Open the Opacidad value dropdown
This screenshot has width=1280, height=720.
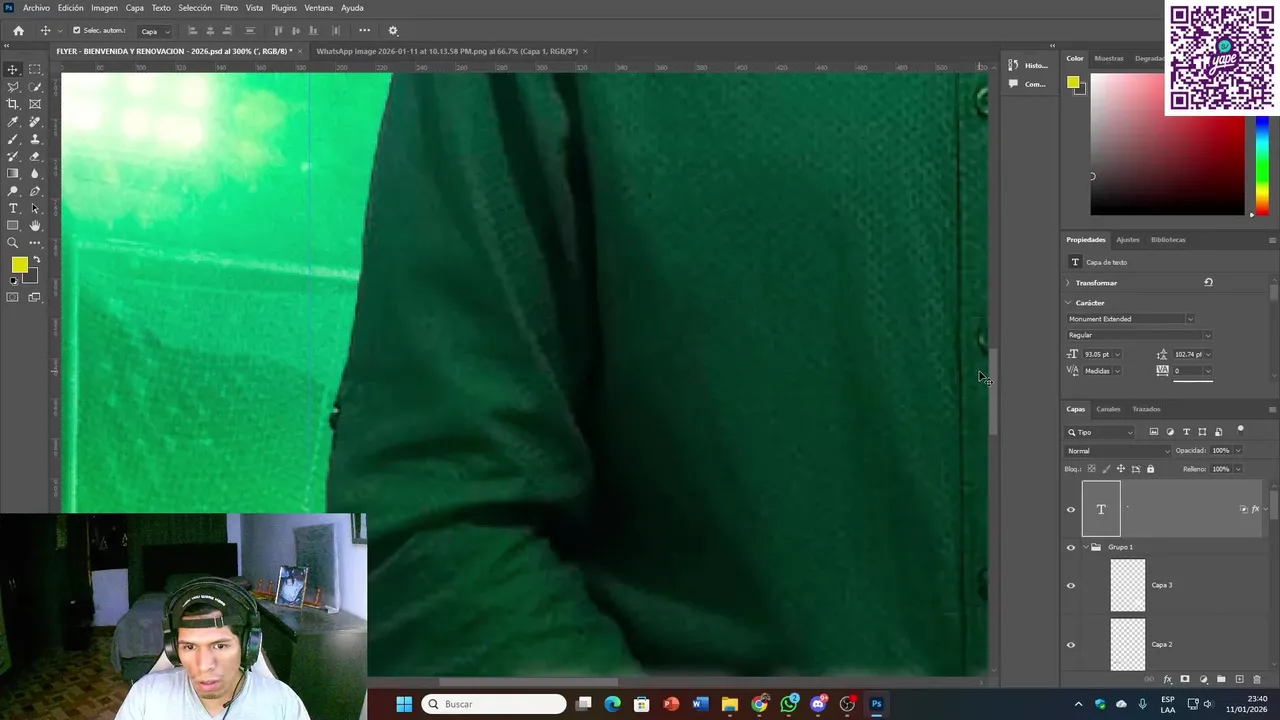point(1238,451)
